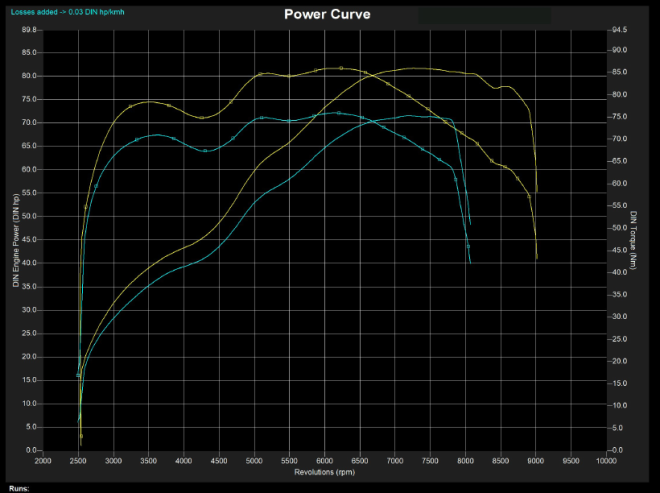The height and width of the screenshot is (493, 660).
Task: Select the 6000 rpm tick on x-axis
Action: 325,461
